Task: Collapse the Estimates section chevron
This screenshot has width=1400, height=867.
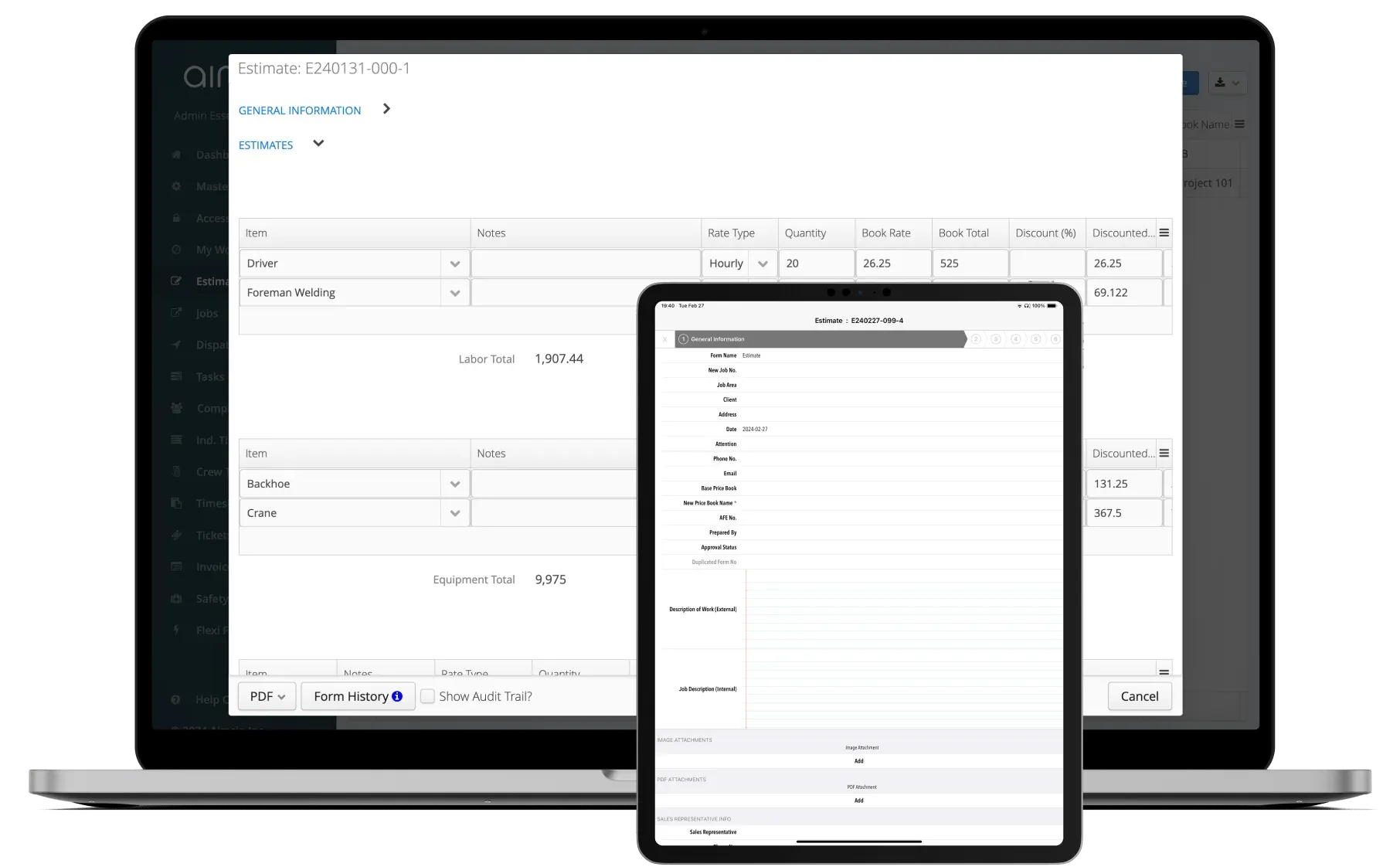Action: click(318, 144)
